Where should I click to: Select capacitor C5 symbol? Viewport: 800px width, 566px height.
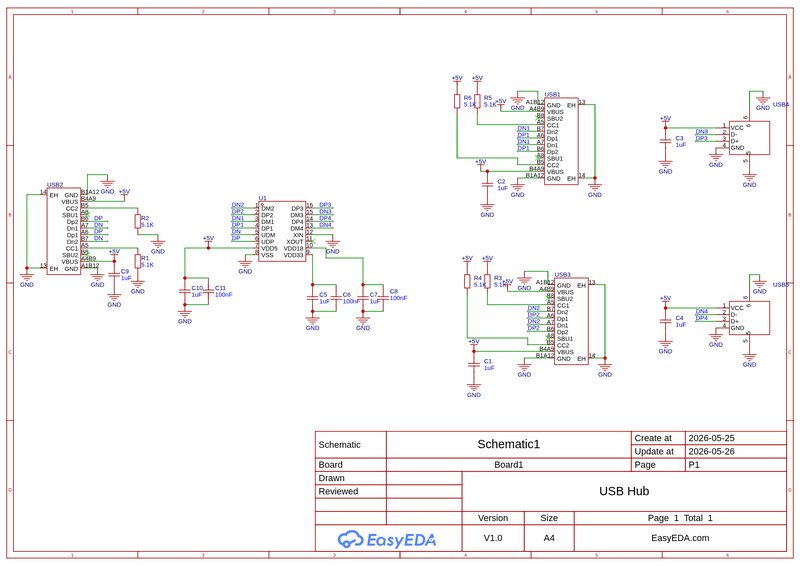point(312,298)
